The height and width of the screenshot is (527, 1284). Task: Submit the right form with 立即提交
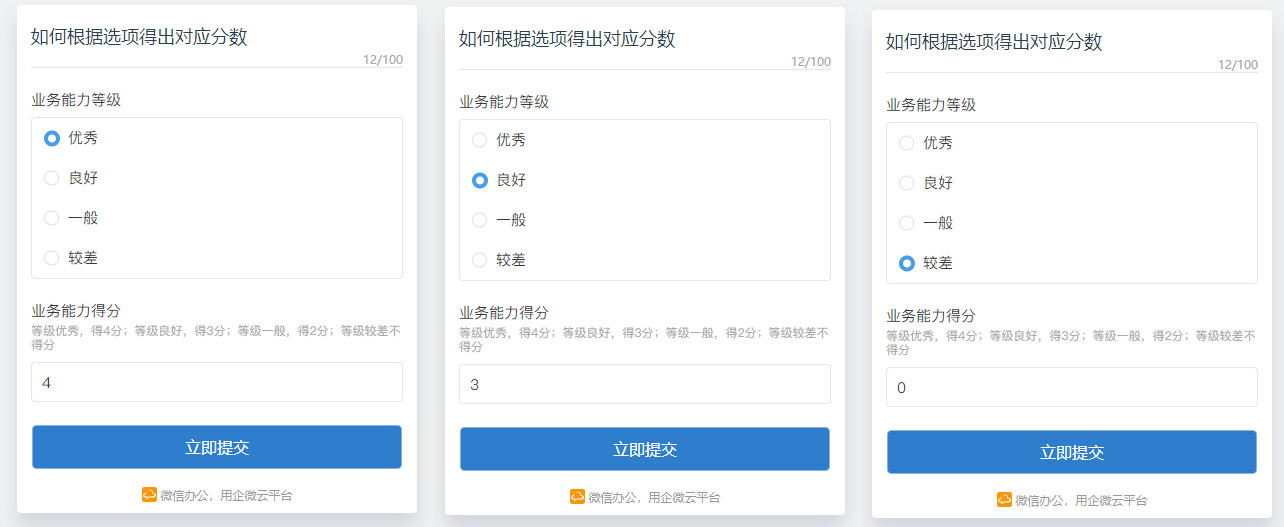(x=1072, y=452)
